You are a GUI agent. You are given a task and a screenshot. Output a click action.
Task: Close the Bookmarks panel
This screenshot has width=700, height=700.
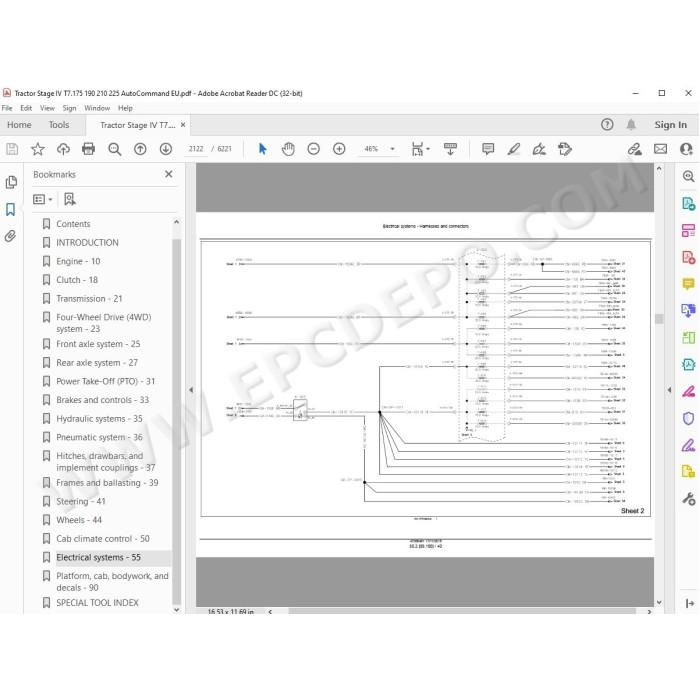[168, 174]
